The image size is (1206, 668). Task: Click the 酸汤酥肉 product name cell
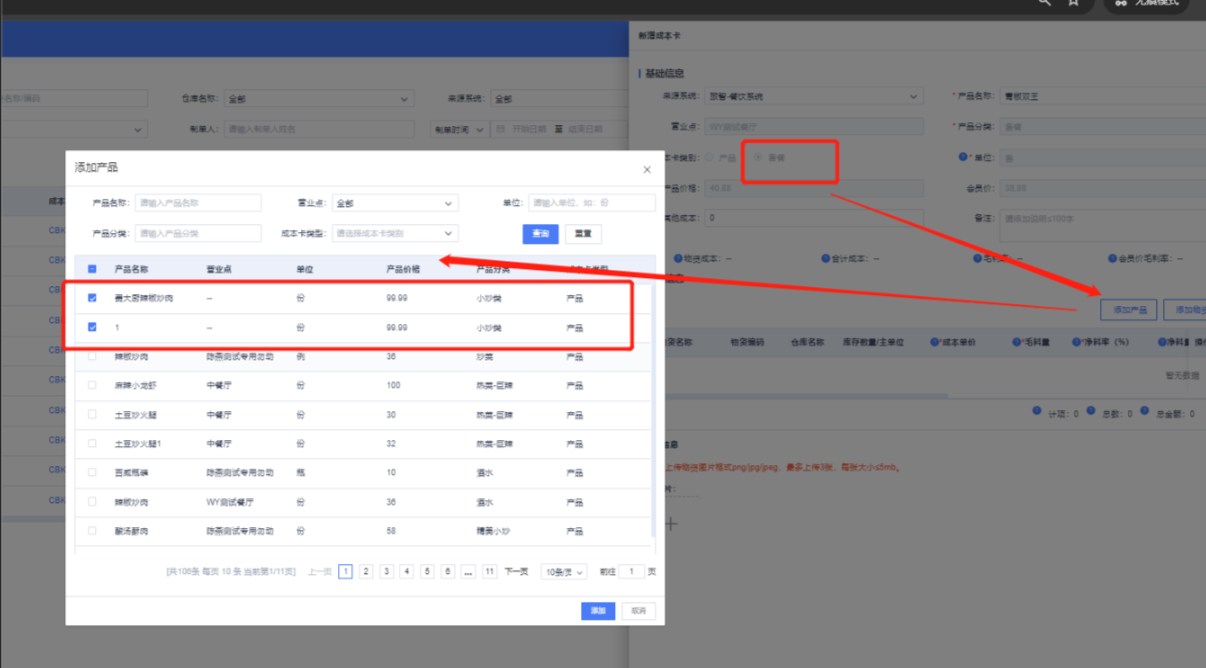[131, 531]
